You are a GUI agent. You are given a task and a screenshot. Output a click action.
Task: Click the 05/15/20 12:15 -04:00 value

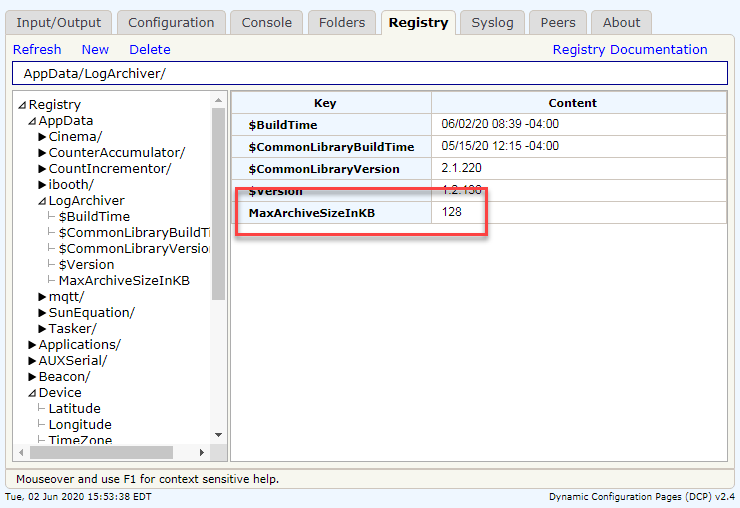500,146
